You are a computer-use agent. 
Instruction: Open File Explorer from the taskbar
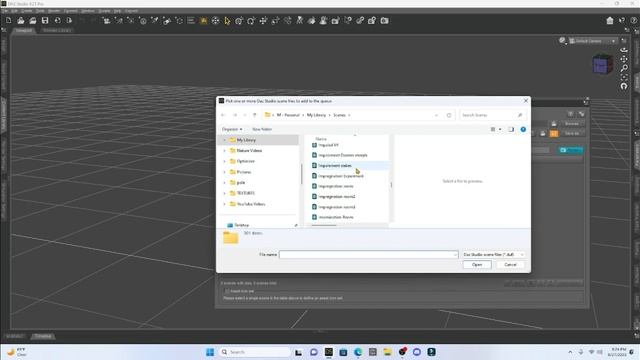pyautogui.click(x=387, y=352)
